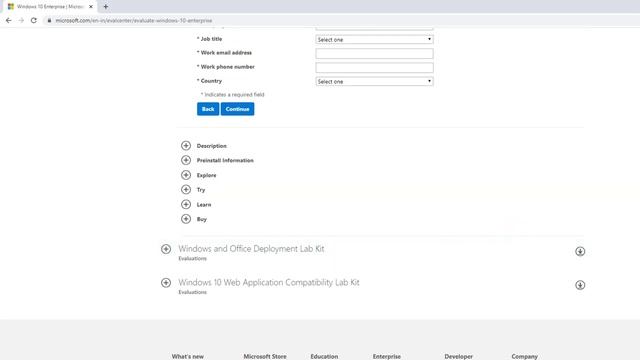Open the Country dropdown

[374, 82]
